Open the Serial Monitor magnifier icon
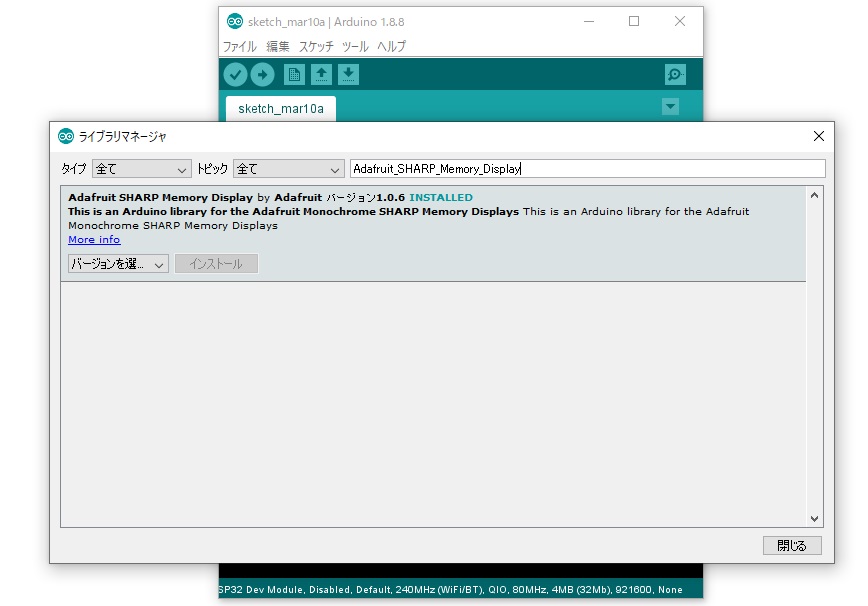The image size is (868, 606). [675, 74]
